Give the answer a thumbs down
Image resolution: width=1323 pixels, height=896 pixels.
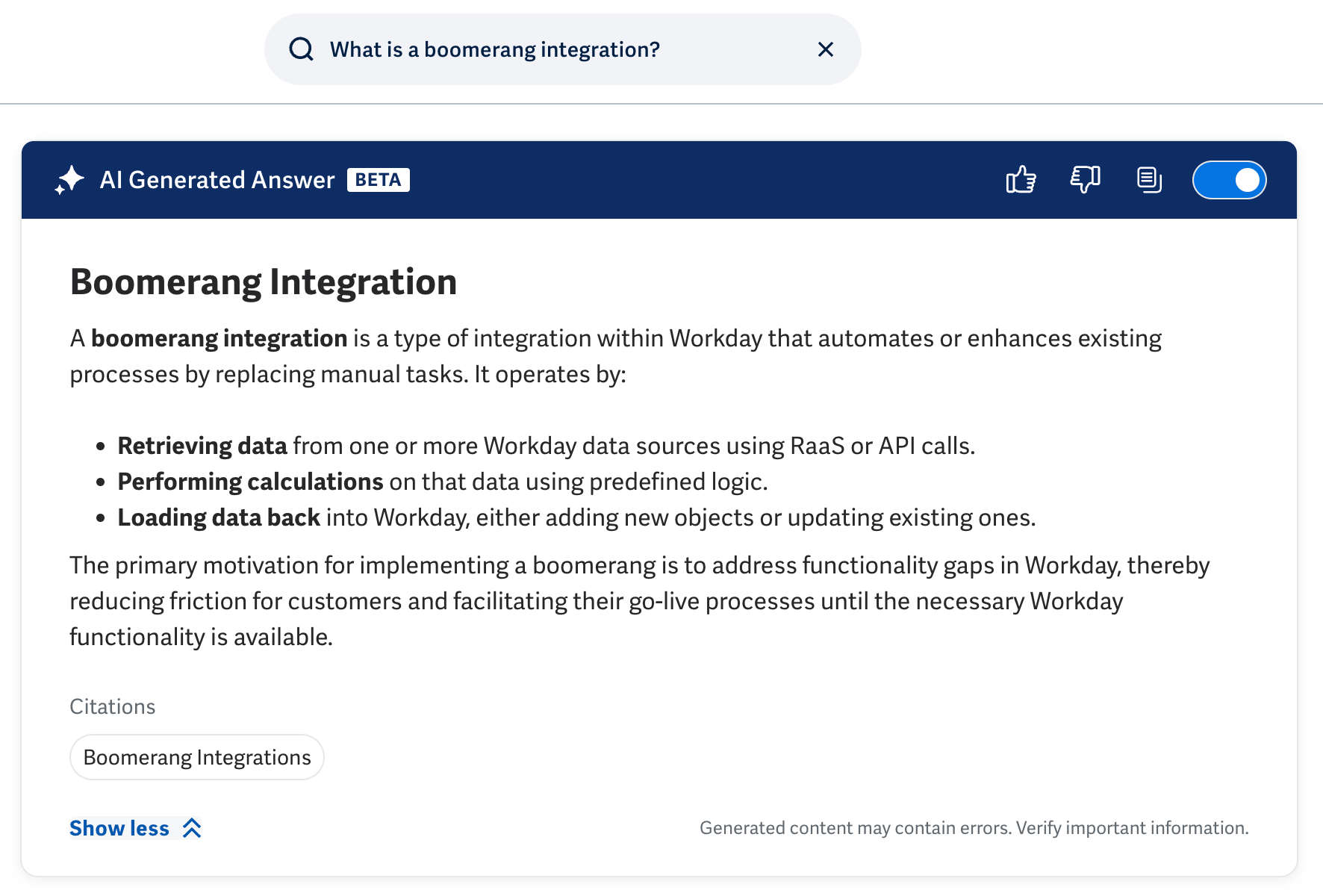1085,180
